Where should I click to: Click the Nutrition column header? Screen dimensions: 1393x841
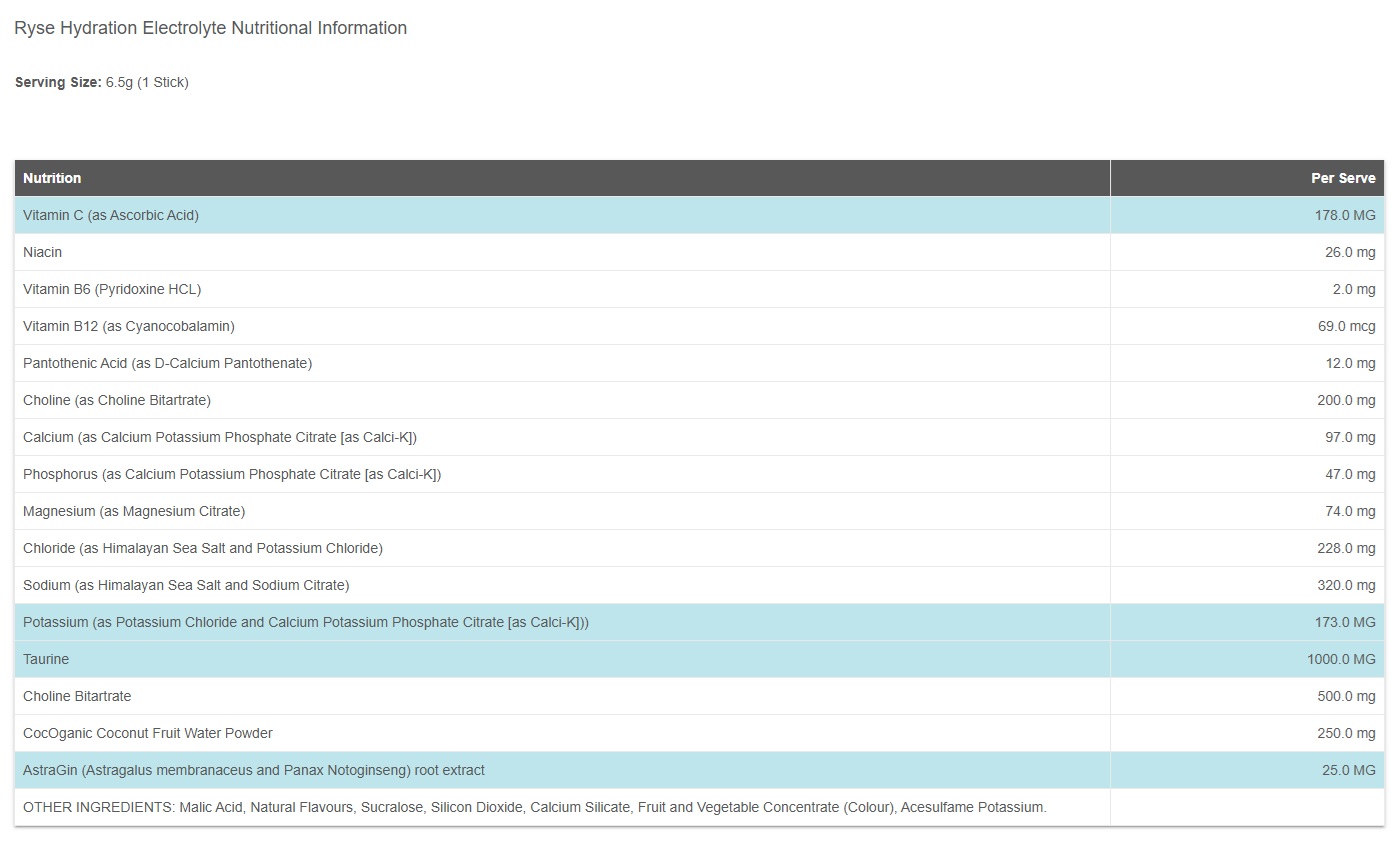[x=52, y=178]
